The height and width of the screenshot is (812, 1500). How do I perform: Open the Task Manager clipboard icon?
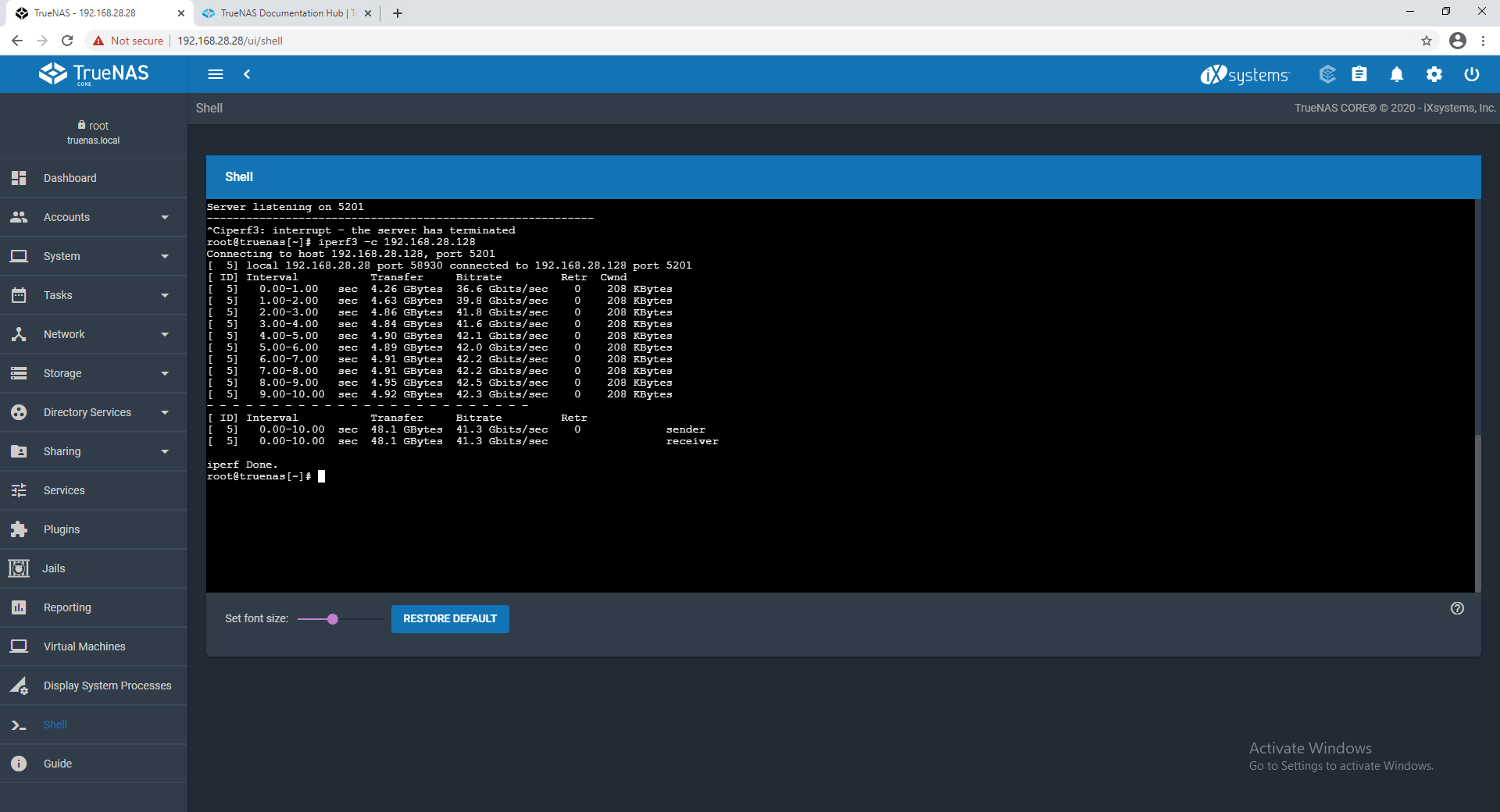1359,74
